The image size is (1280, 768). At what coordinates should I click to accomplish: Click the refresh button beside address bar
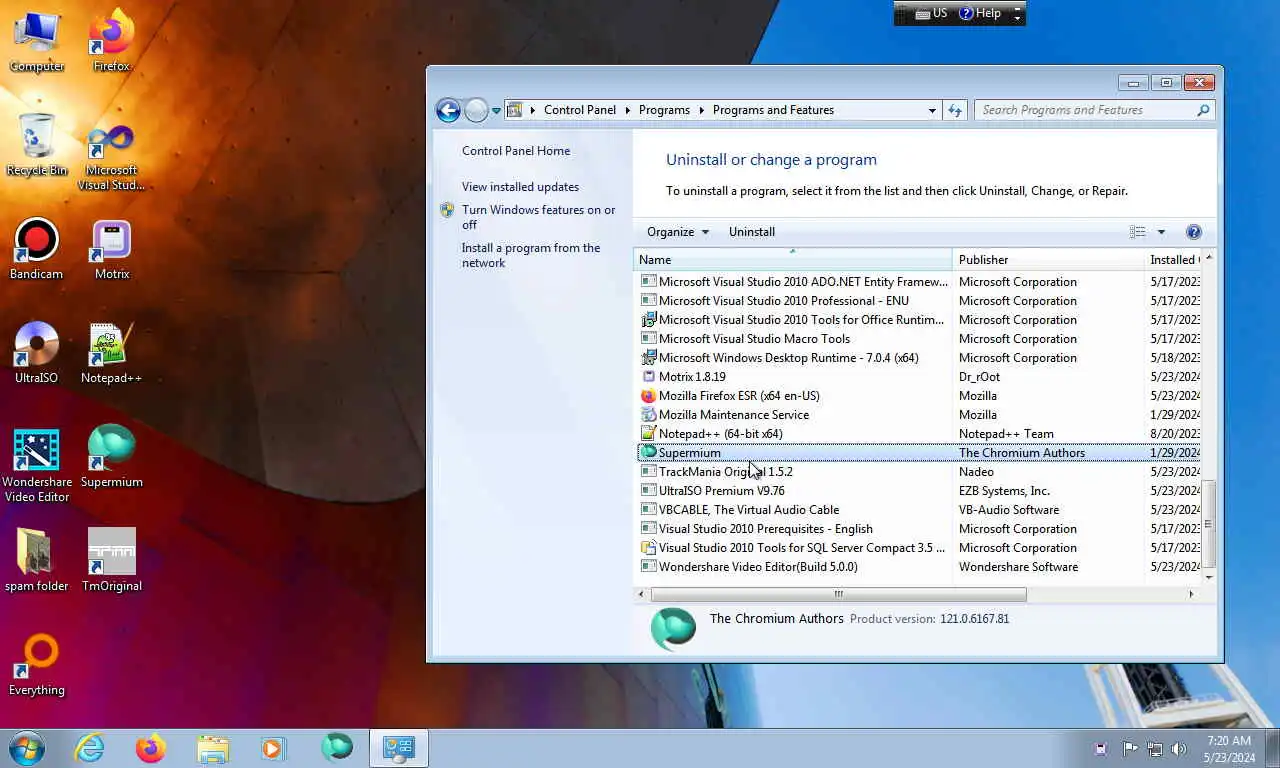tap(955, 110)
